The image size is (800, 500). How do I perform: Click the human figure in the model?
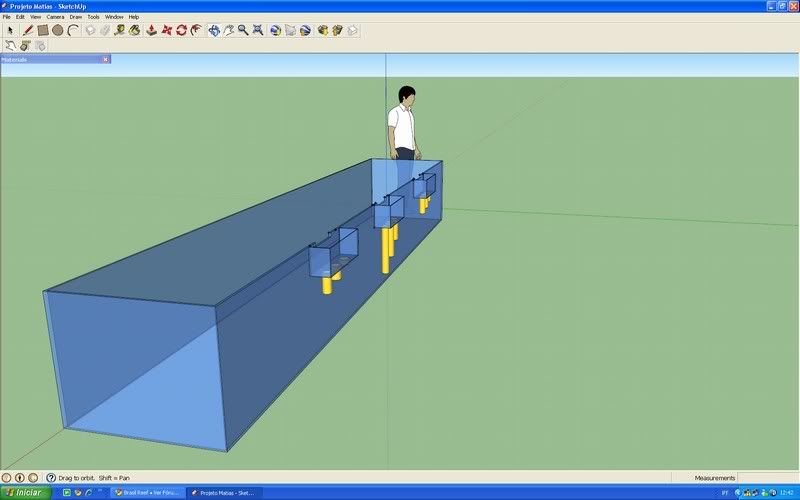[404, 123]
